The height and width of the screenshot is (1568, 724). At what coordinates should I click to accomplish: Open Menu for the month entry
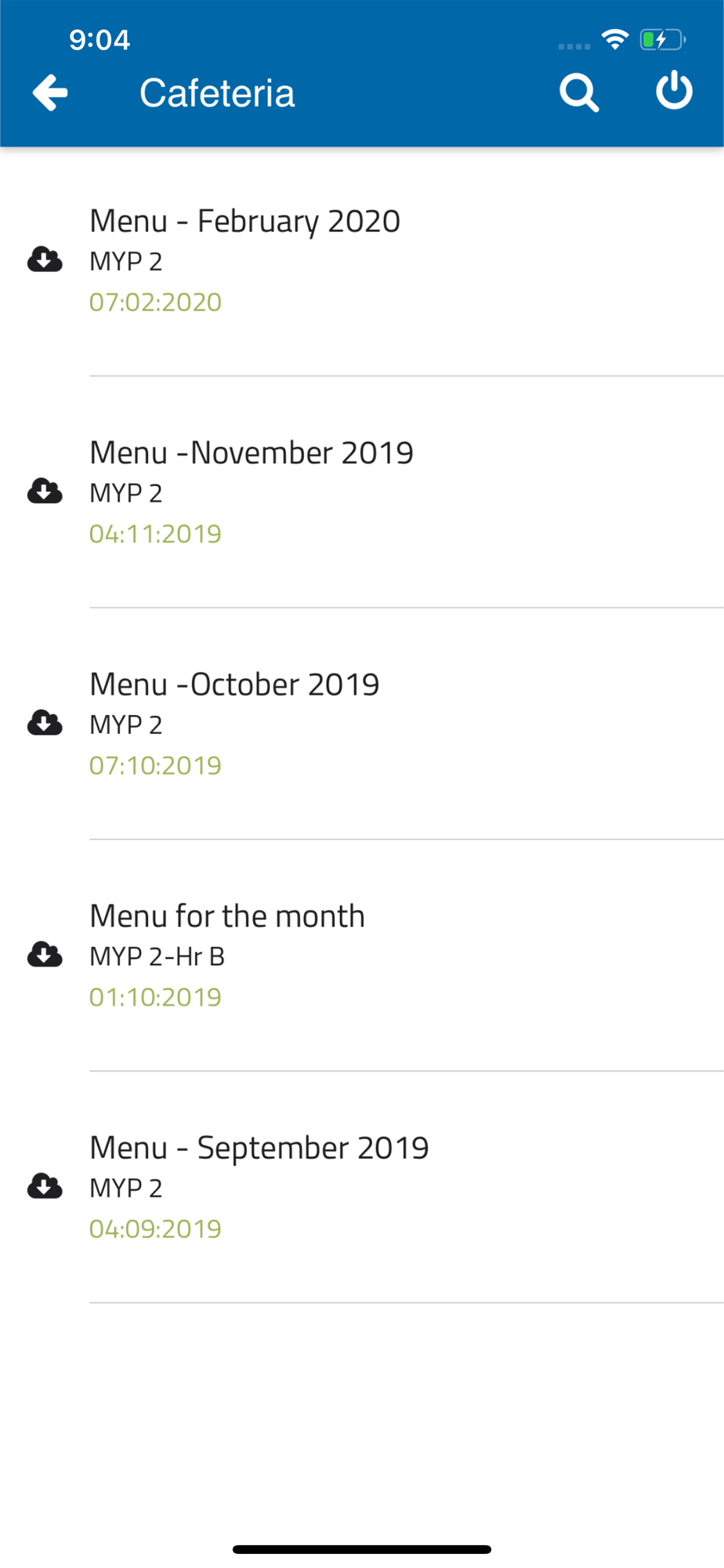tap(227, 916)
